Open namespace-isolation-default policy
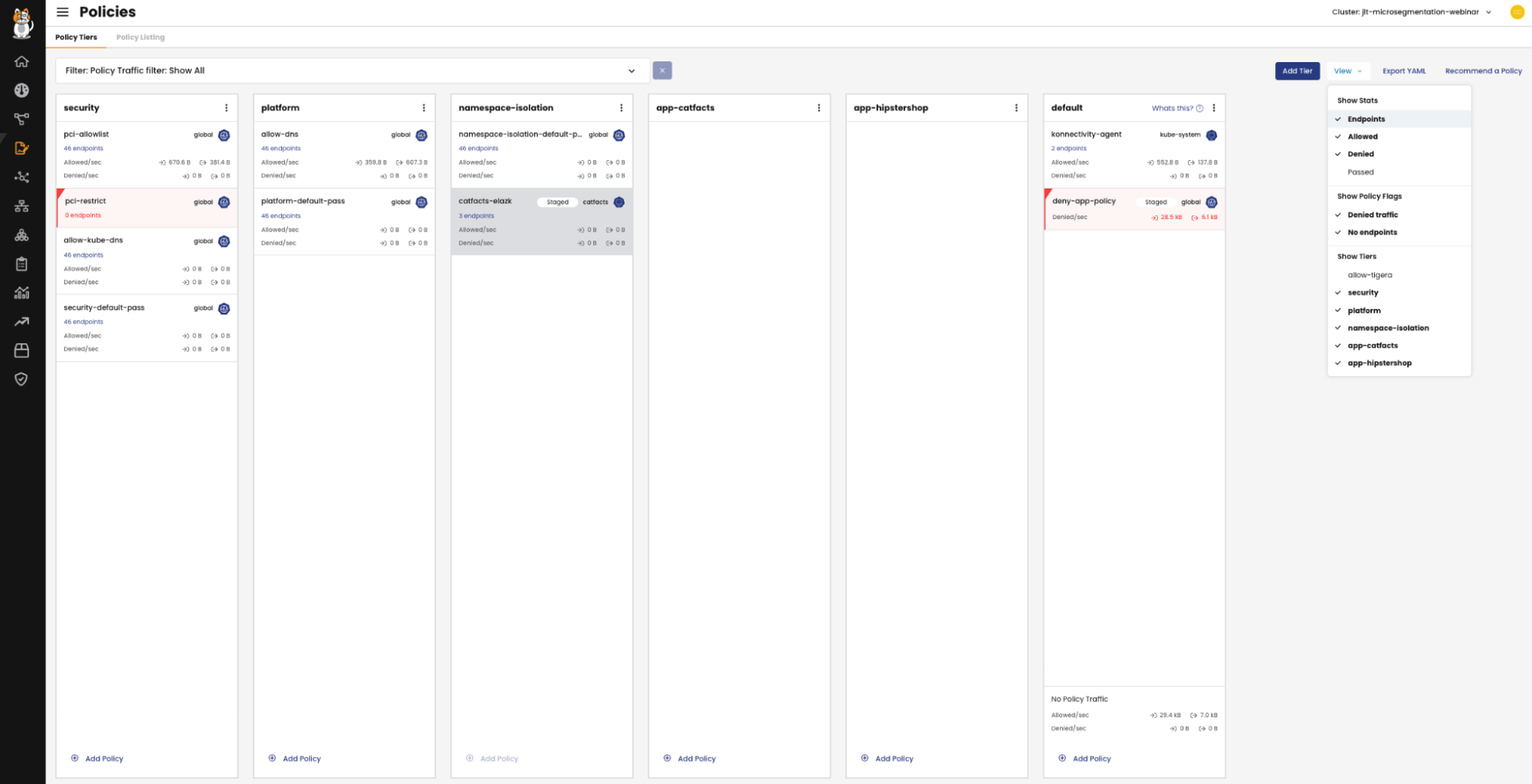 tap(520, 135)
